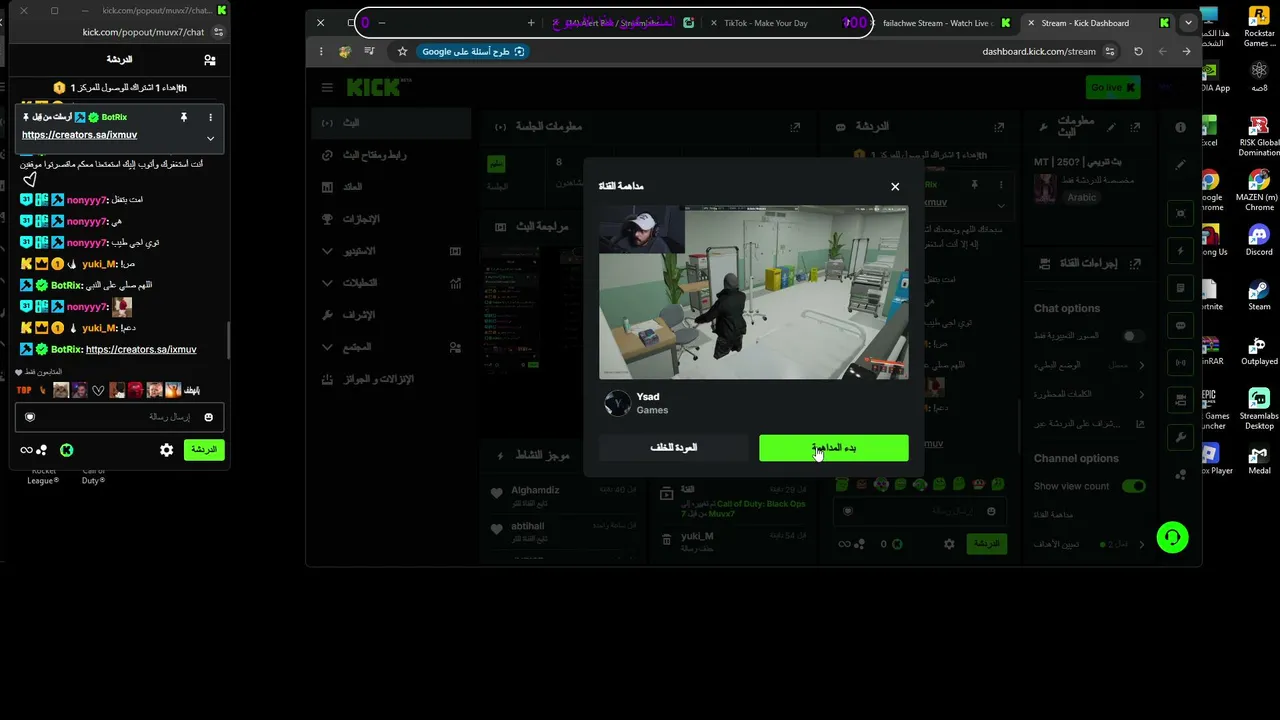
Task: Pop out the stream info panel
Action: 1137,127
